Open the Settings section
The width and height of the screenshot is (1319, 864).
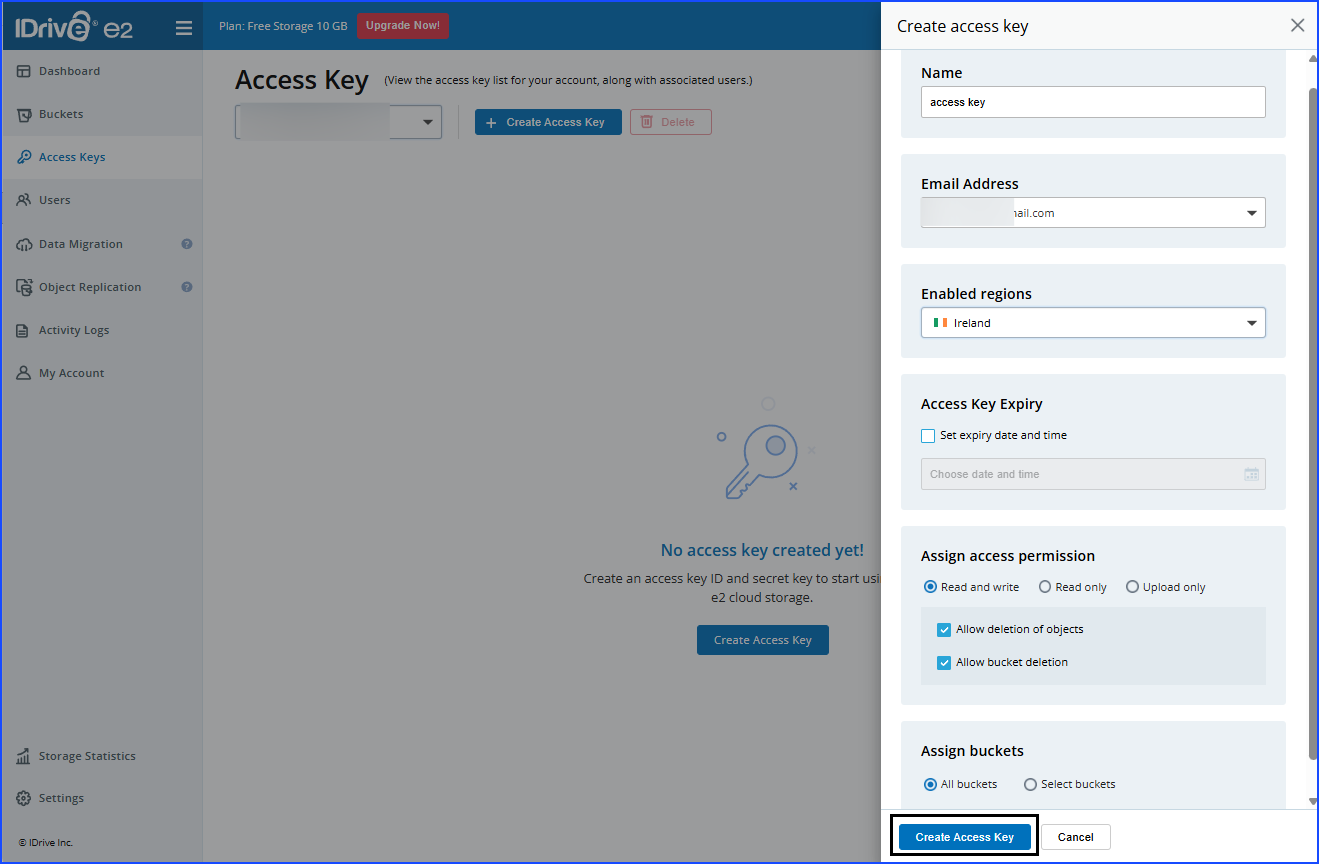[x=22, y=797]
